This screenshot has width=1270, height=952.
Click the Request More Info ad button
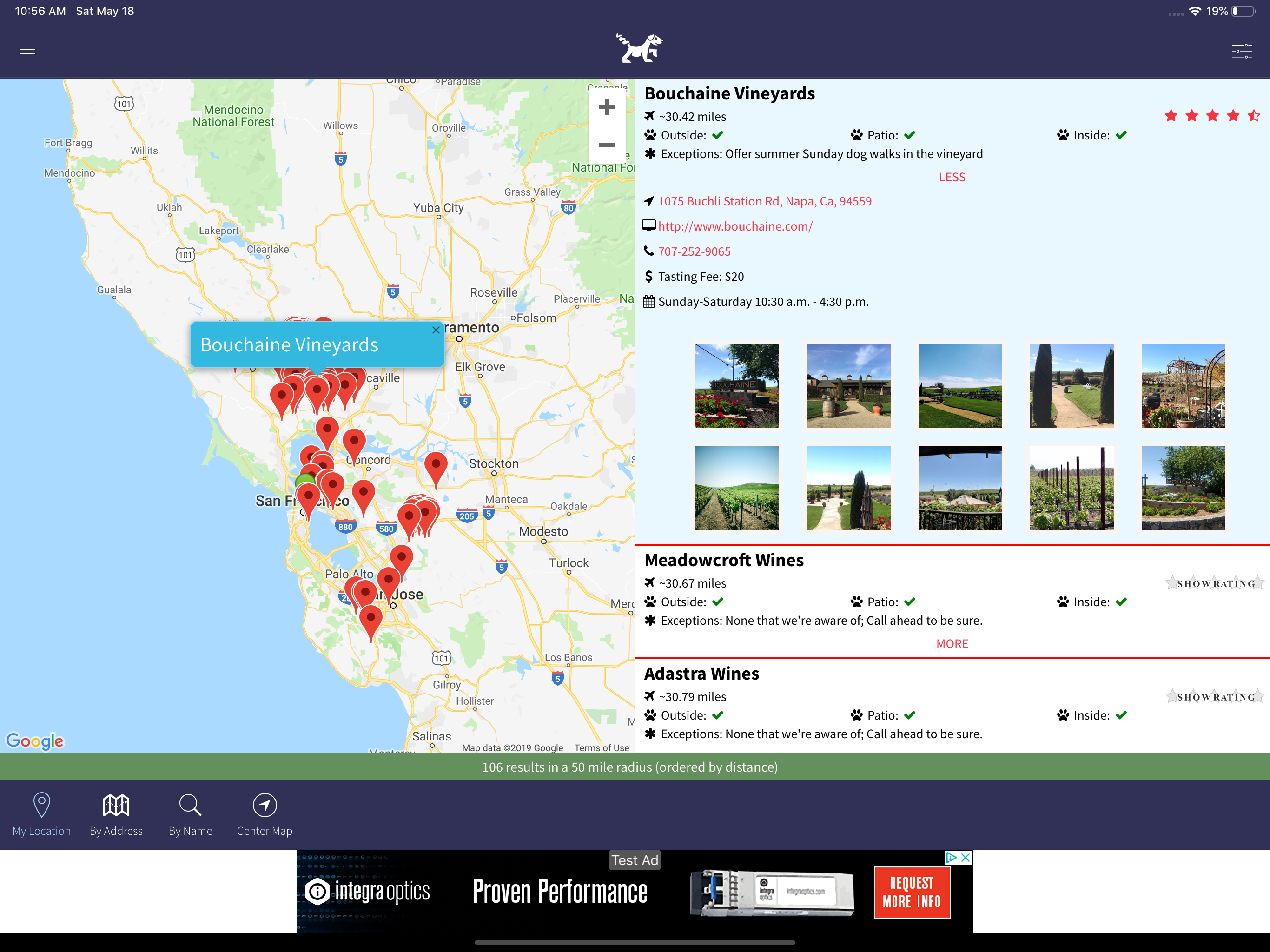pos(912,892)
